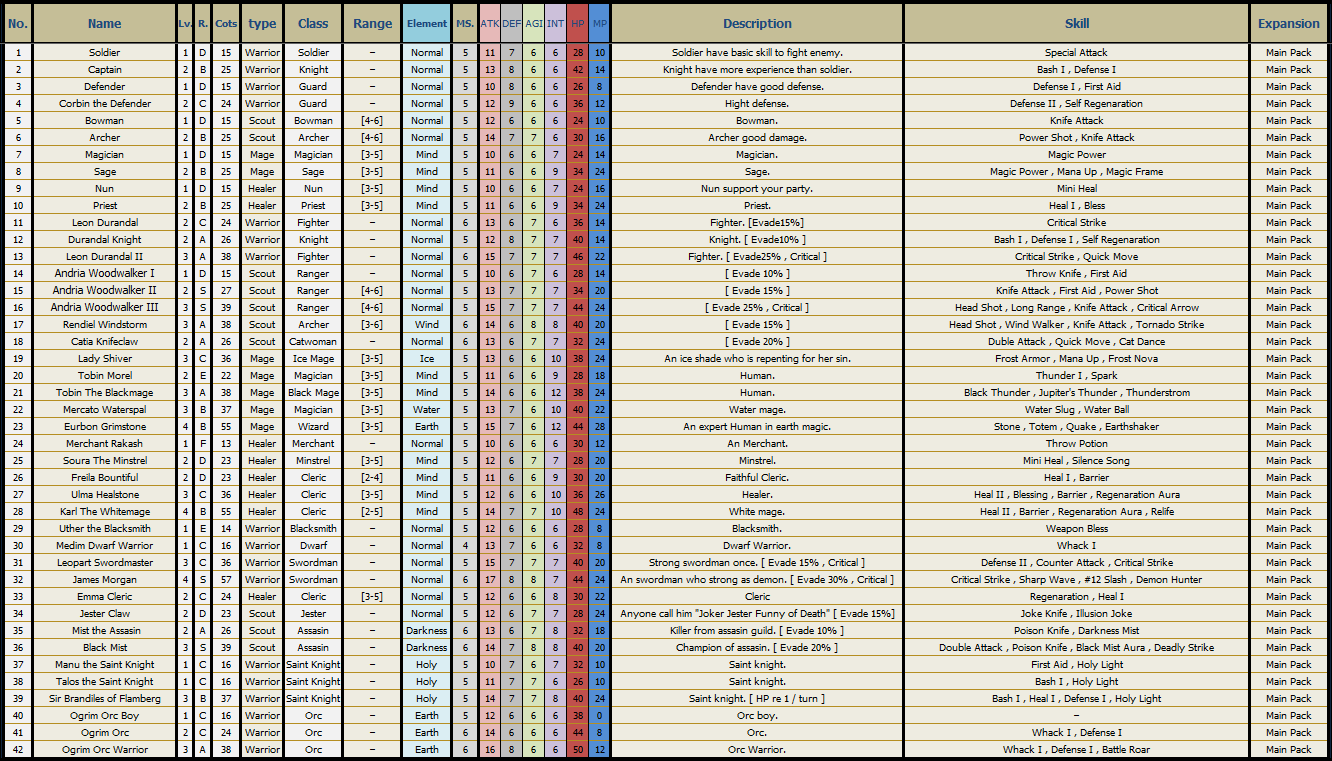Click description 'Nun support your party.'

pyautogui.click(x=757, y=189)
